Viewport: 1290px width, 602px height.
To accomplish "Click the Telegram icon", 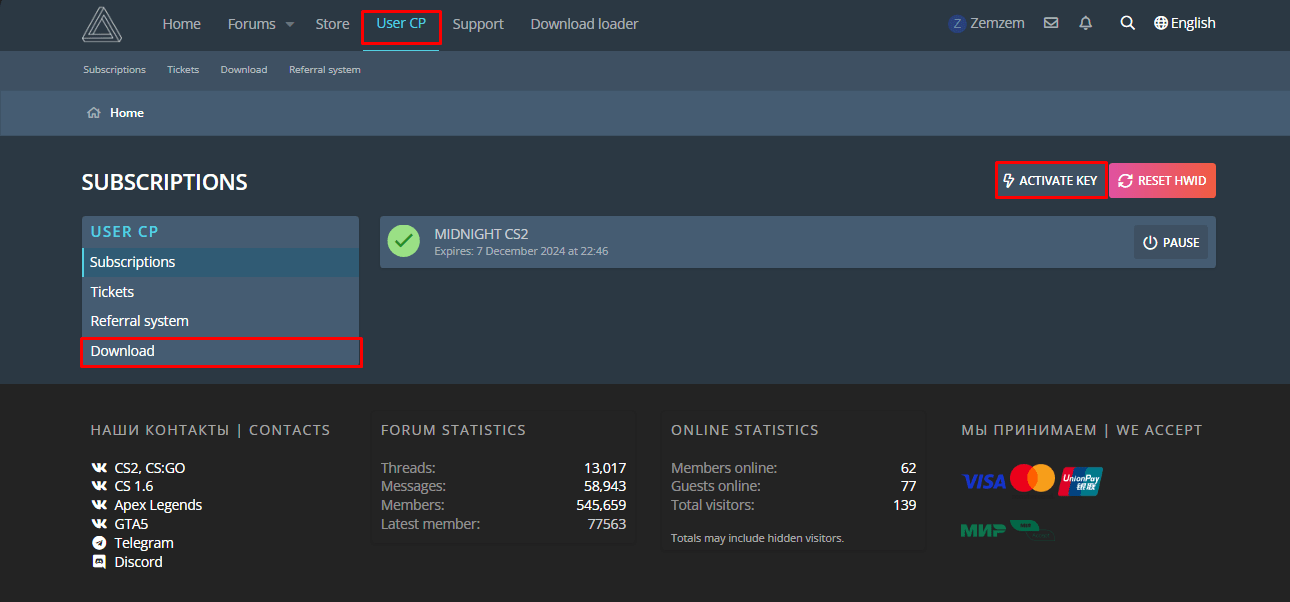I will point(99,543).
